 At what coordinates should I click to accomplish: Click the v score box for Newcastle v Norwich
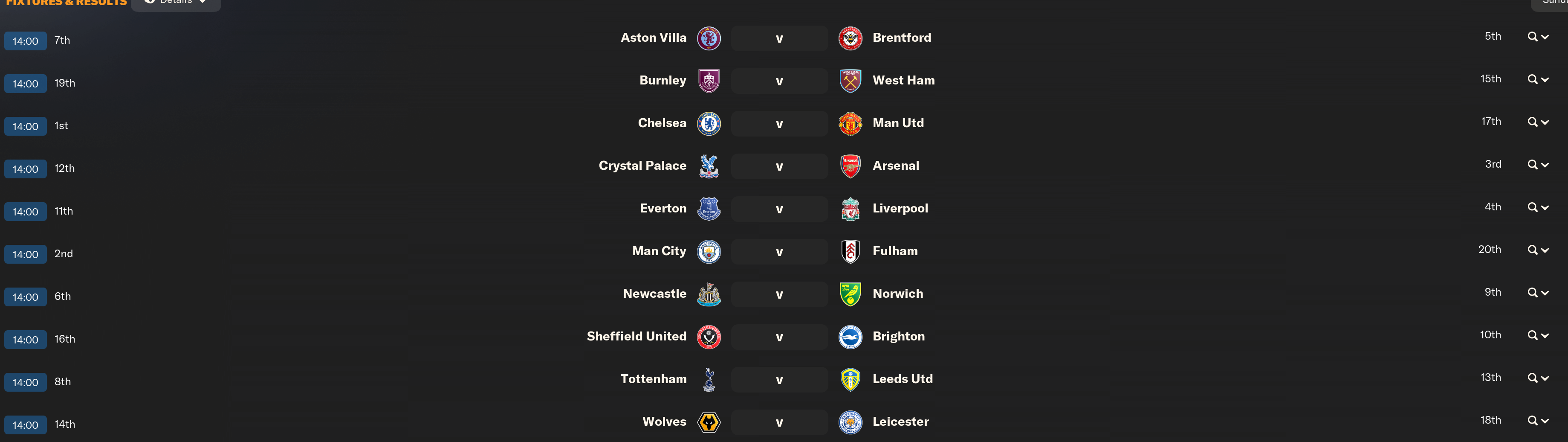[x=779, y=294]
